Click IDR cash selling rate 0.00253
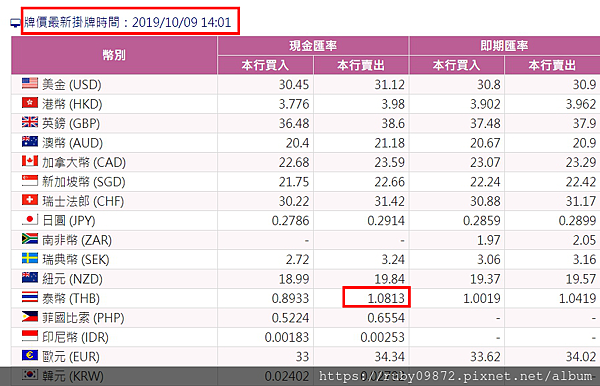This screenshot has width=600, height=386. (383, 337)
